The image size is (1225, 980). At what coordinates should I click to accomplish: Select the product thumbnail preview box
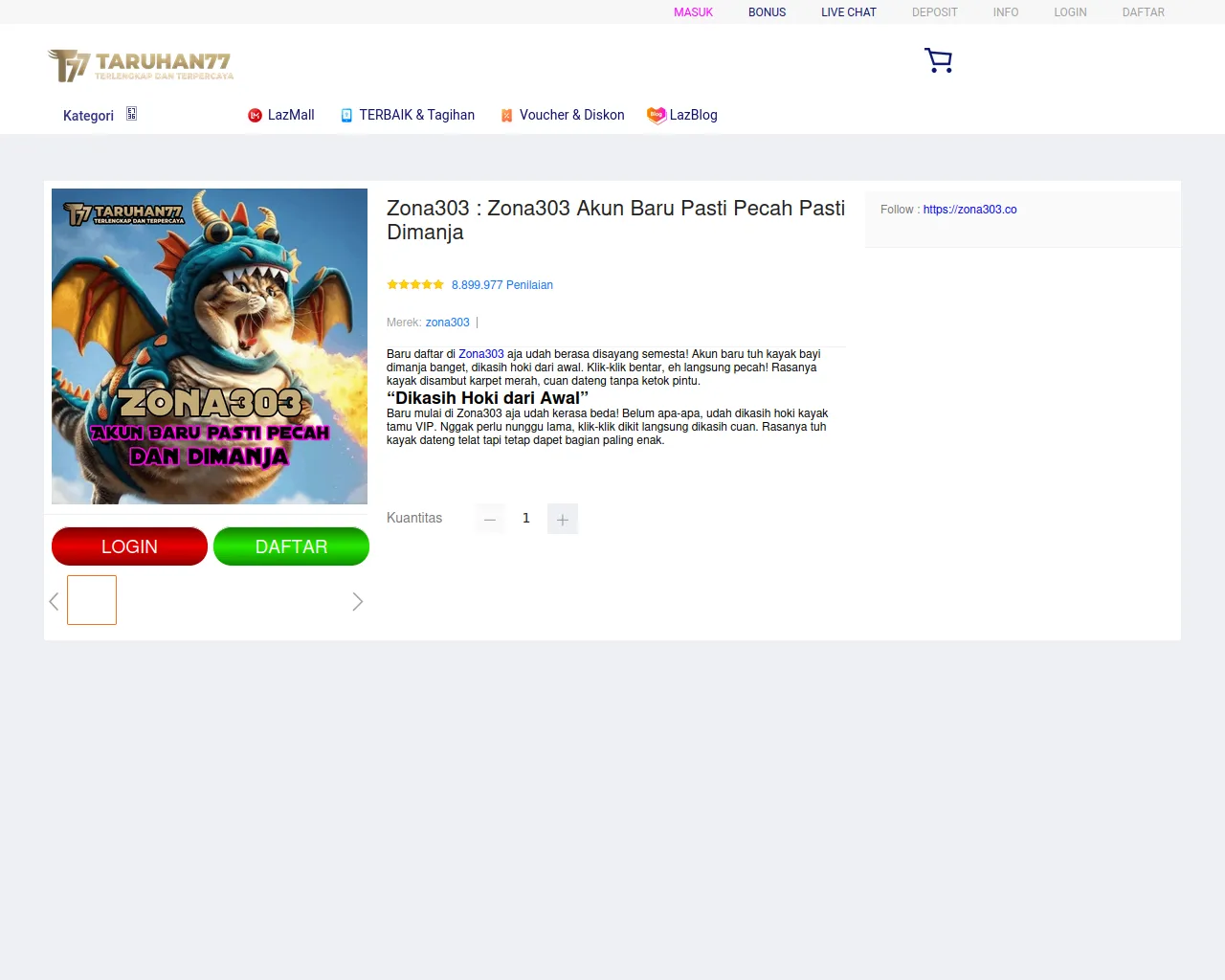click(x=92, y=600)
